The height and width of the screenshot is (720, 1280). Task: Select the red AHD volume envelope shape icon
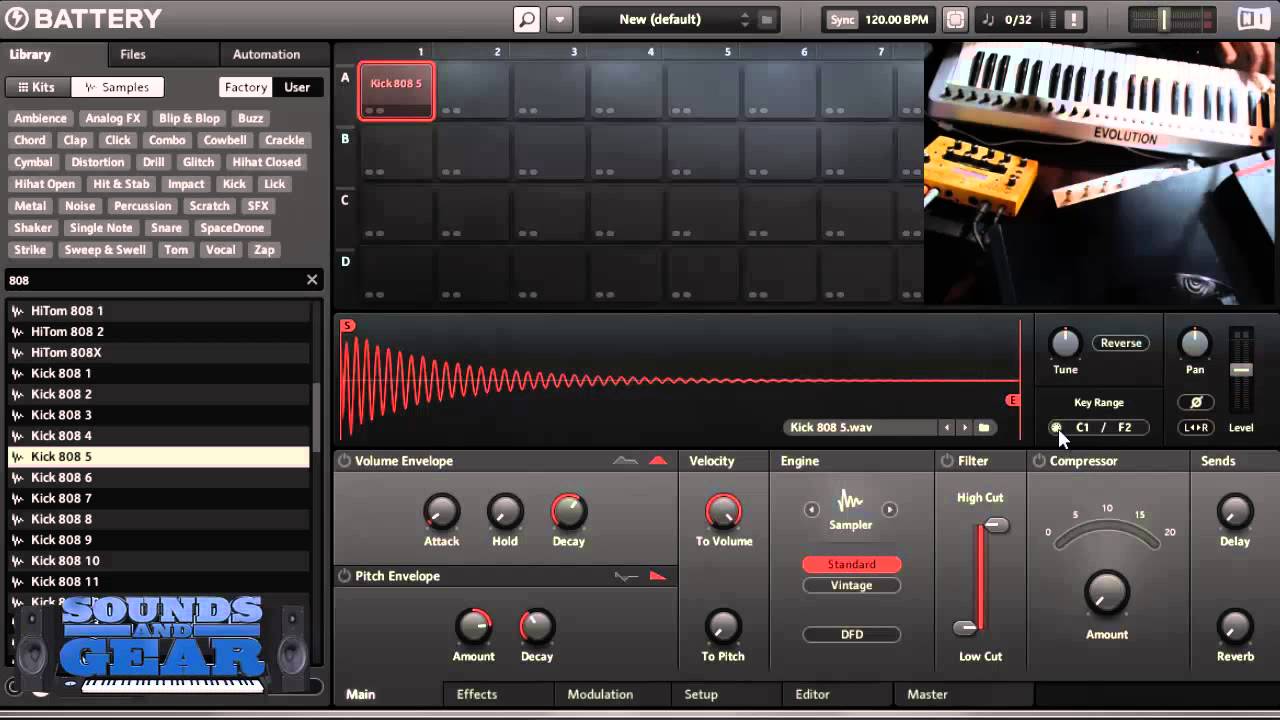point(658,461)
